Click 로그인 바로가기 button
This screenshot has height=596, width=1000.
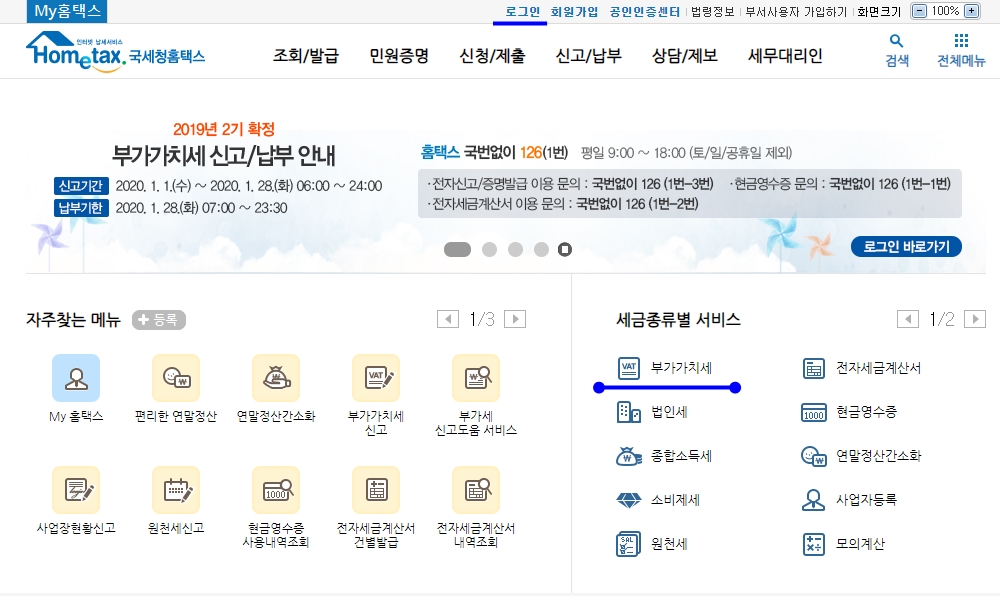[906, 247]
